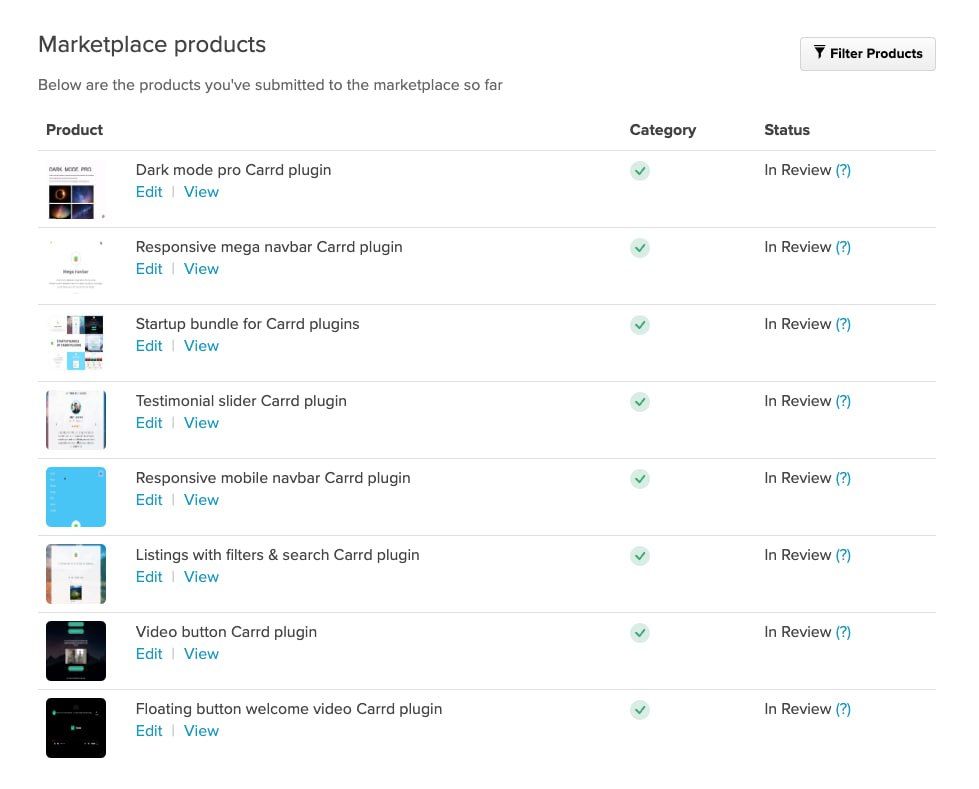Click the category checkmark for Listings with filters
This screenshot has height=789, width=979.
(x=640, y=556)
